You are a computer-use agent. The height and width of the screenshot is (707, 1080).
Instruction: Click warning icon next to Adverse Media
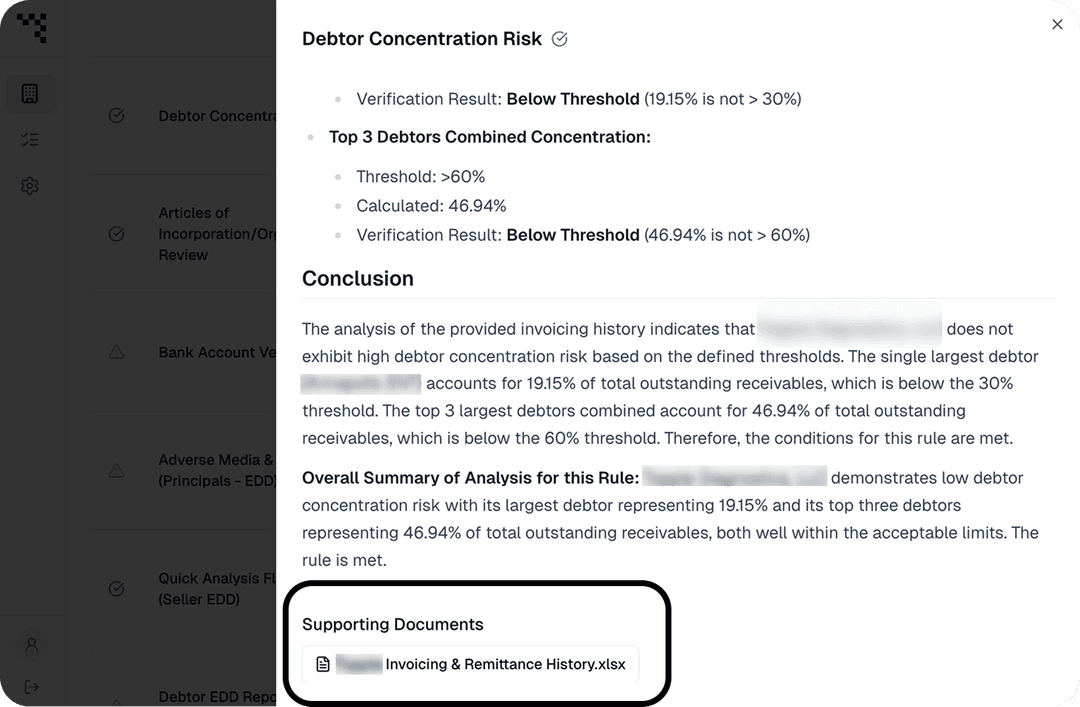[116, 471]
